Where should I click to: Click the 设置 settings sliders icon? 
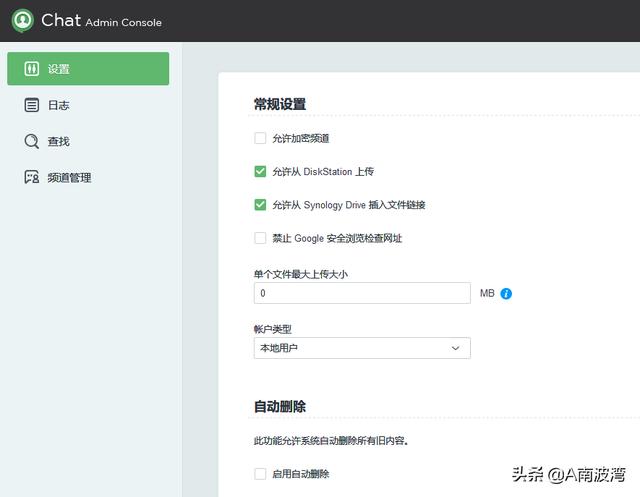point(31,69)
